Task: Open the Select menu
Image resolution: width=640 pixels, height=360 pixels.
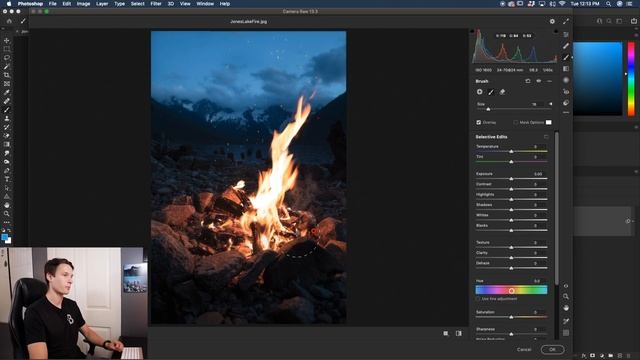Action: (138, 4)
